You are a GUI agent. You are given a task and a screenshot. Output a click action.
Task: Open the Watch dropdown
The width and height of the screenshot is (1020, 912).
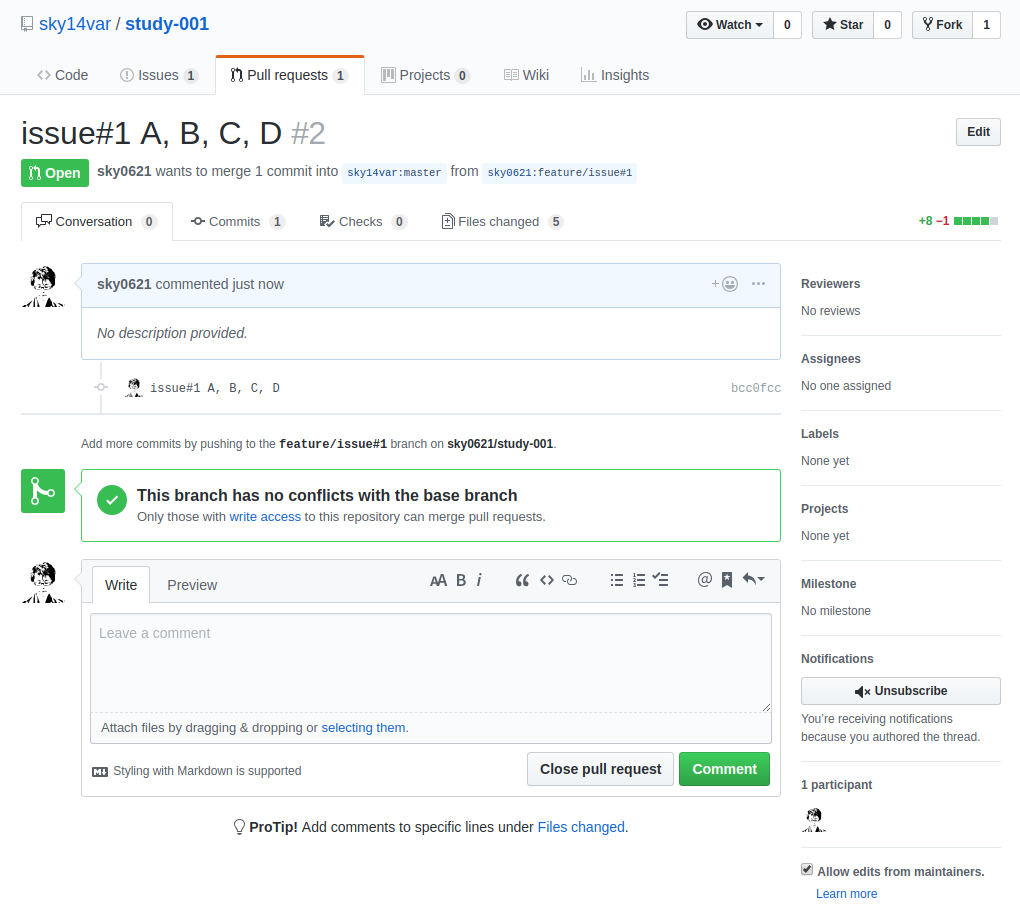click(730, 25)
